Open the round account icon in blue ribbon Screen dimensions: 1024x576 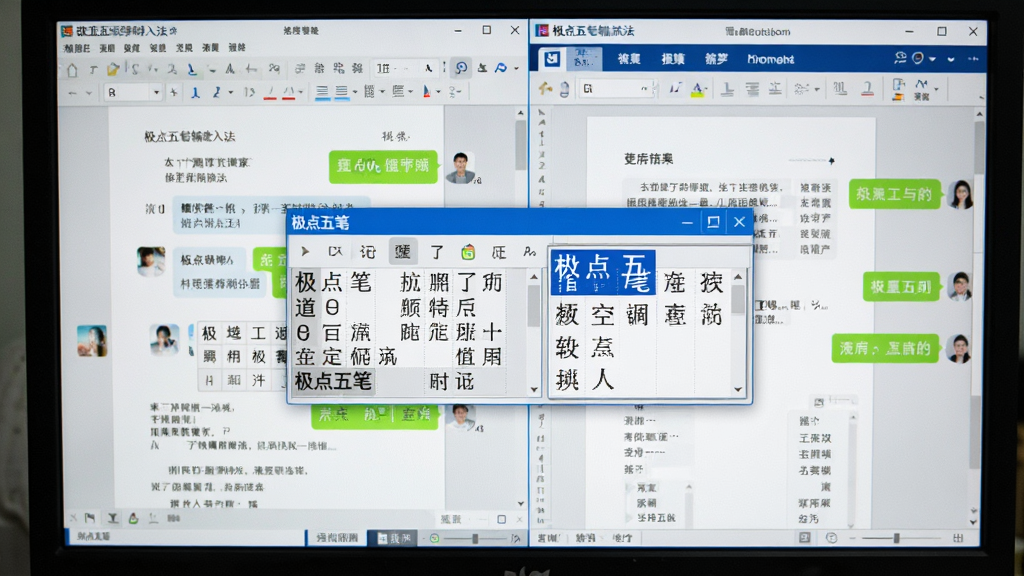[x=918, y=58]
